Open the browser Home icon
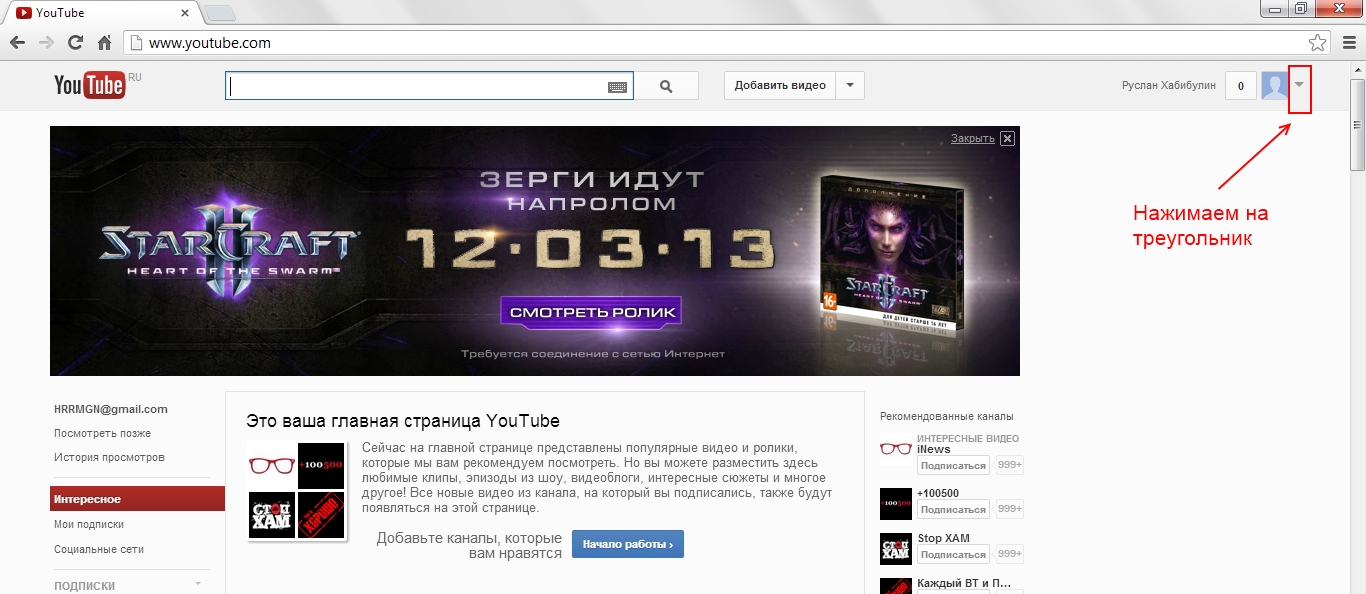The image size is (1366, 594). click(104, 43)
